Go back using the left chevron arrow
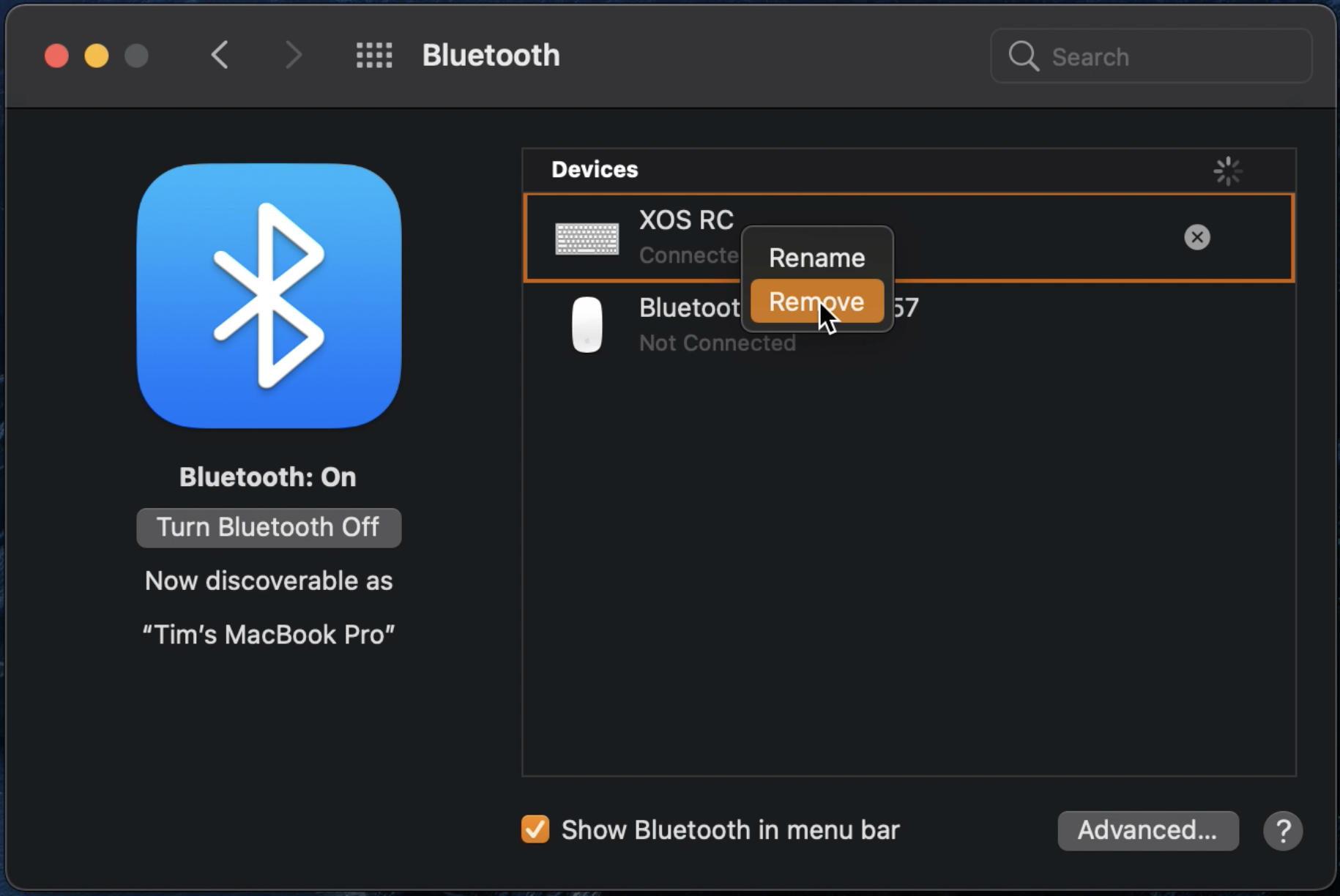The image size is (1340, 896). click(220, 55)
